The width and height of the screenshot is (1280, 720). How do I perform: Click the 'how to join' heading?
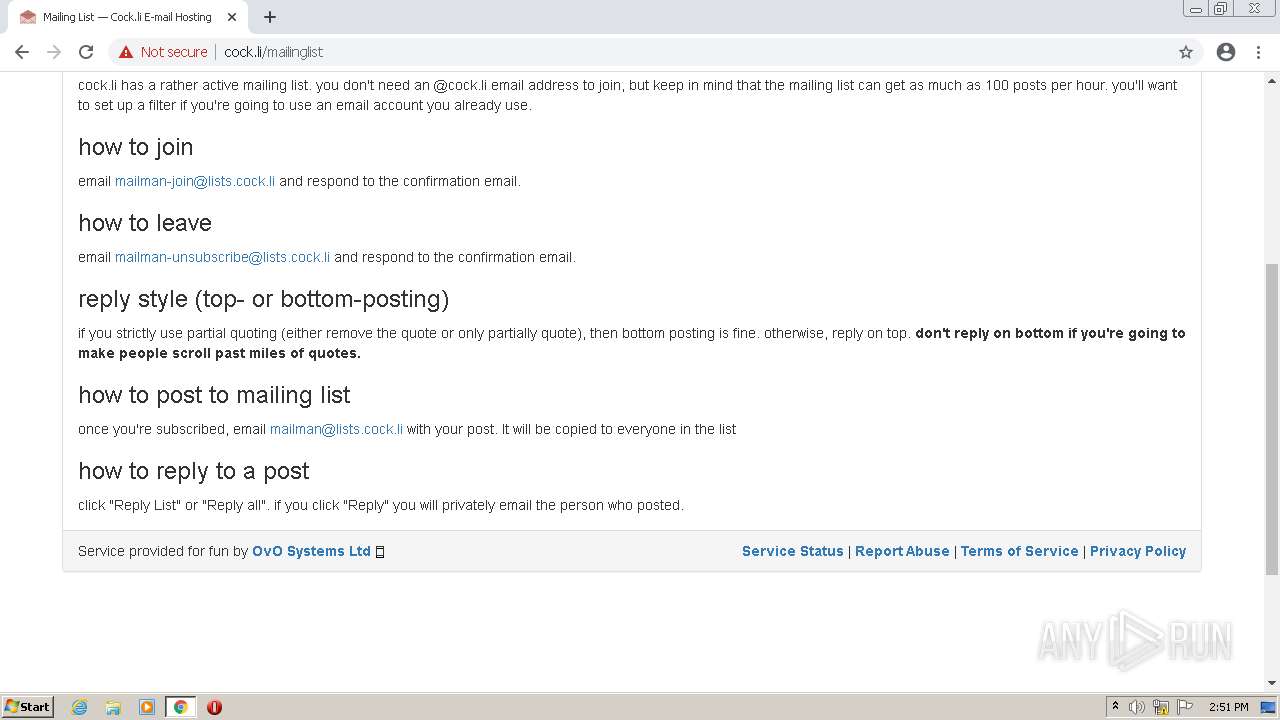(x=136, y=147)
